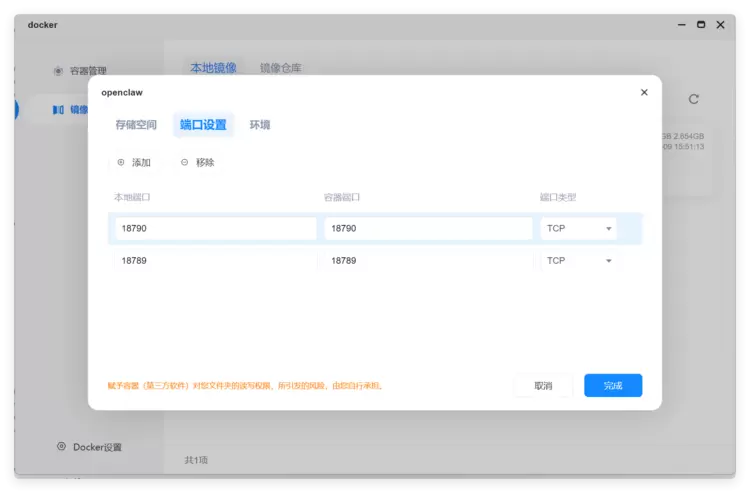This screenshot has height=493, width=750.
Task: Close the openclaw dialog with X
Action: pyautogui.click(x=644, y=92)
